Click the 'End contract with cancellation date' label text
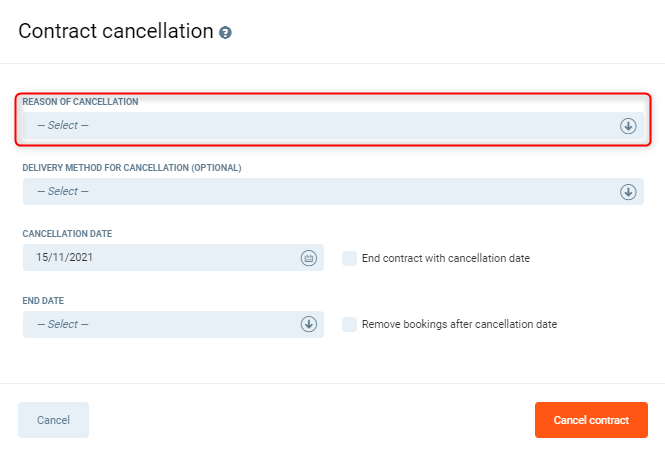 click(x=445, y=258)
